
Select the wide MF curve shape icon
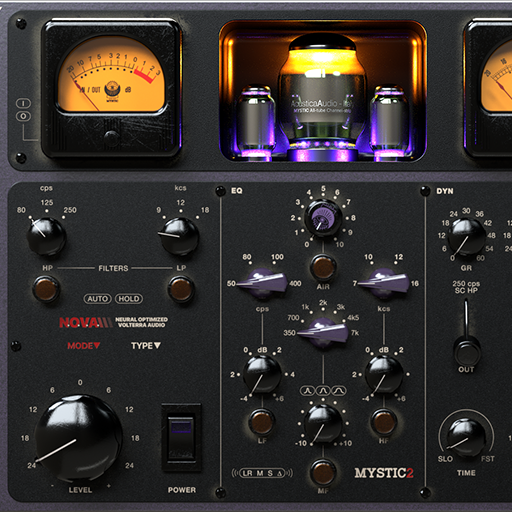point(338,391)
